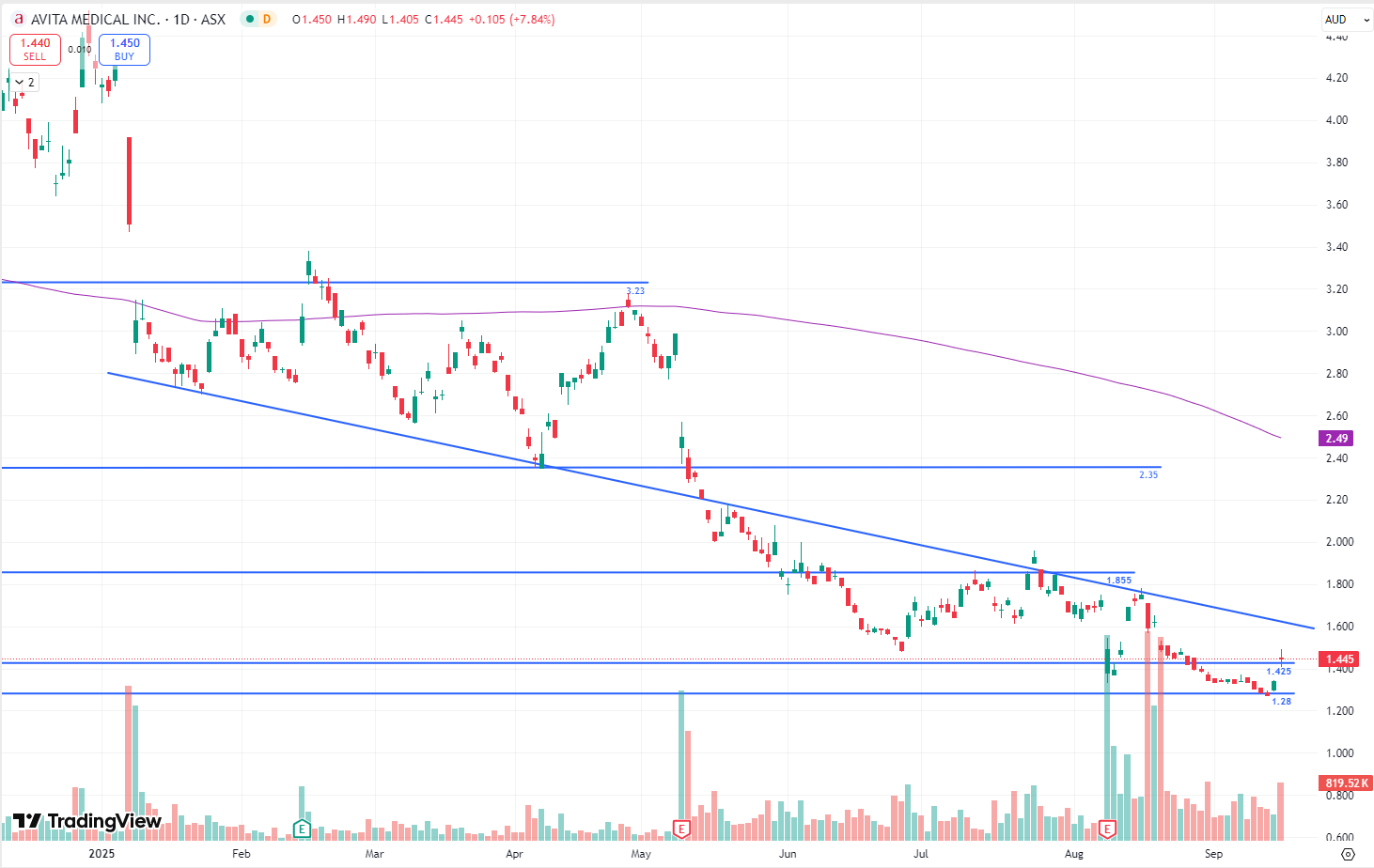Click the Avita Medical logo icon

[18, 19]
